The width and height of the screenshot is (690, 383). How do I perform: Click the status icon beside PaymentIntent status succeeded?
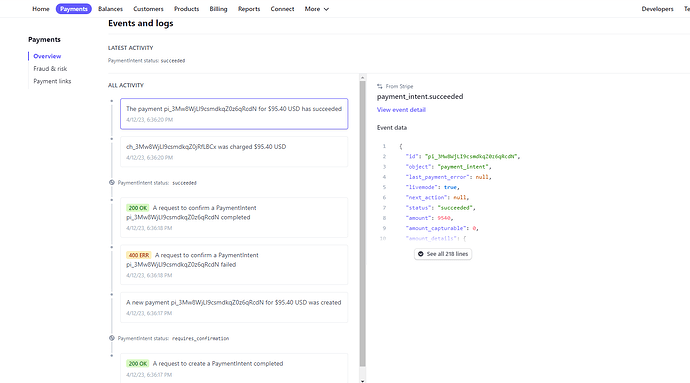point(112,183)
